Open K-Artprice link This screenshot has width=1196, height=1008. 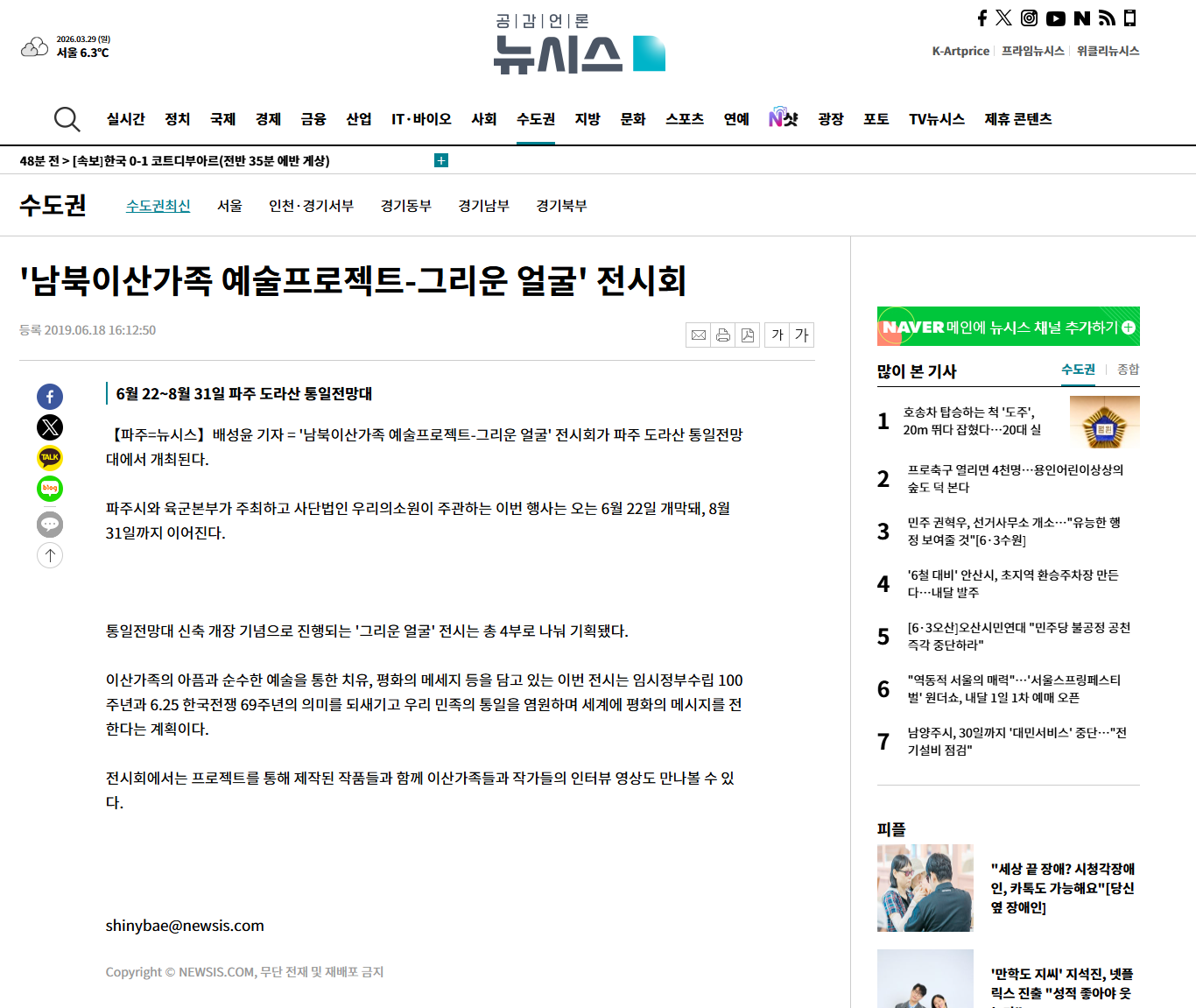pos(960,51)
